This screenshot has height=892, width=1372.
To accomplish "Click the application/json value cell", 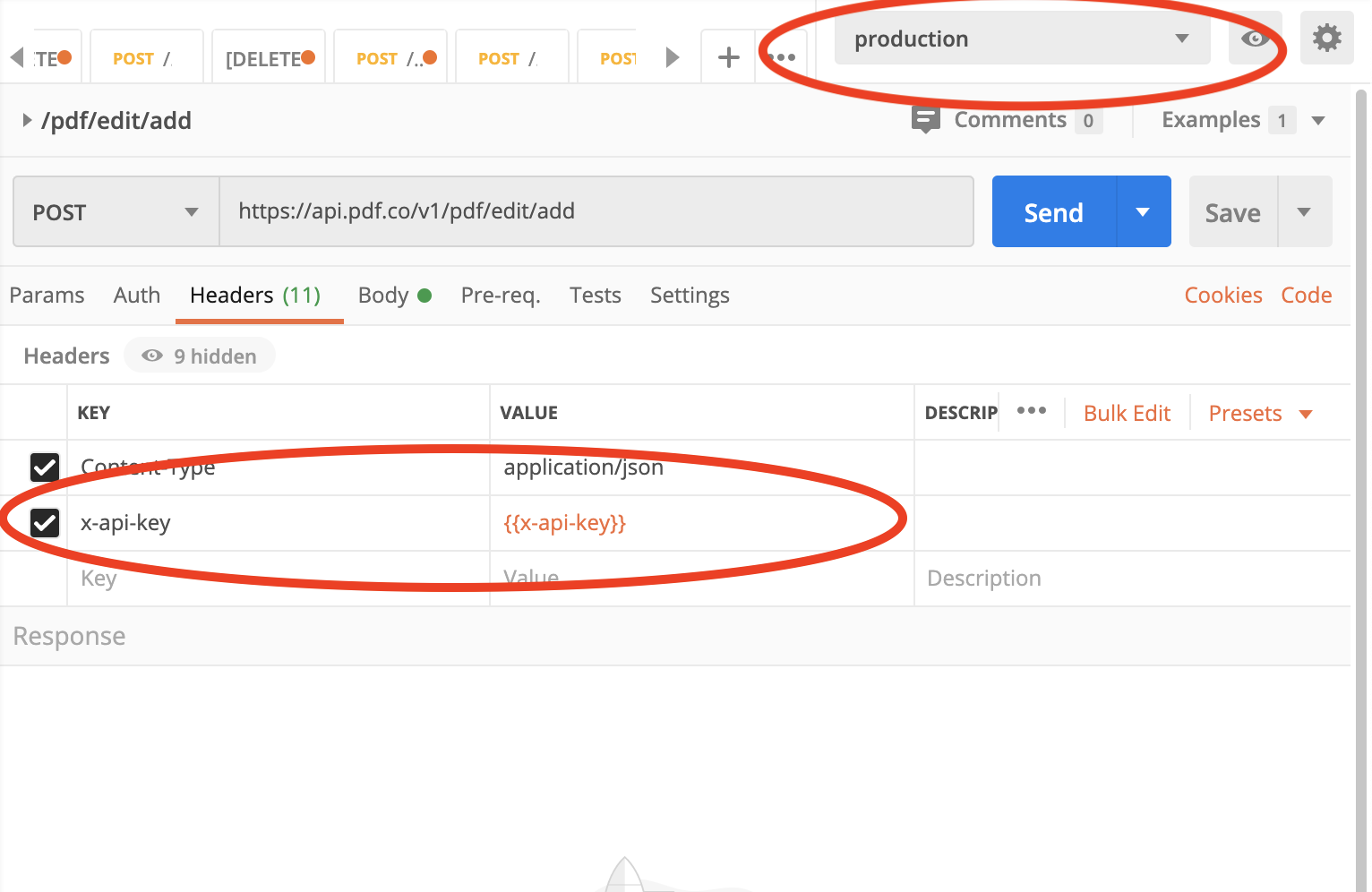I will pos(702,467).
